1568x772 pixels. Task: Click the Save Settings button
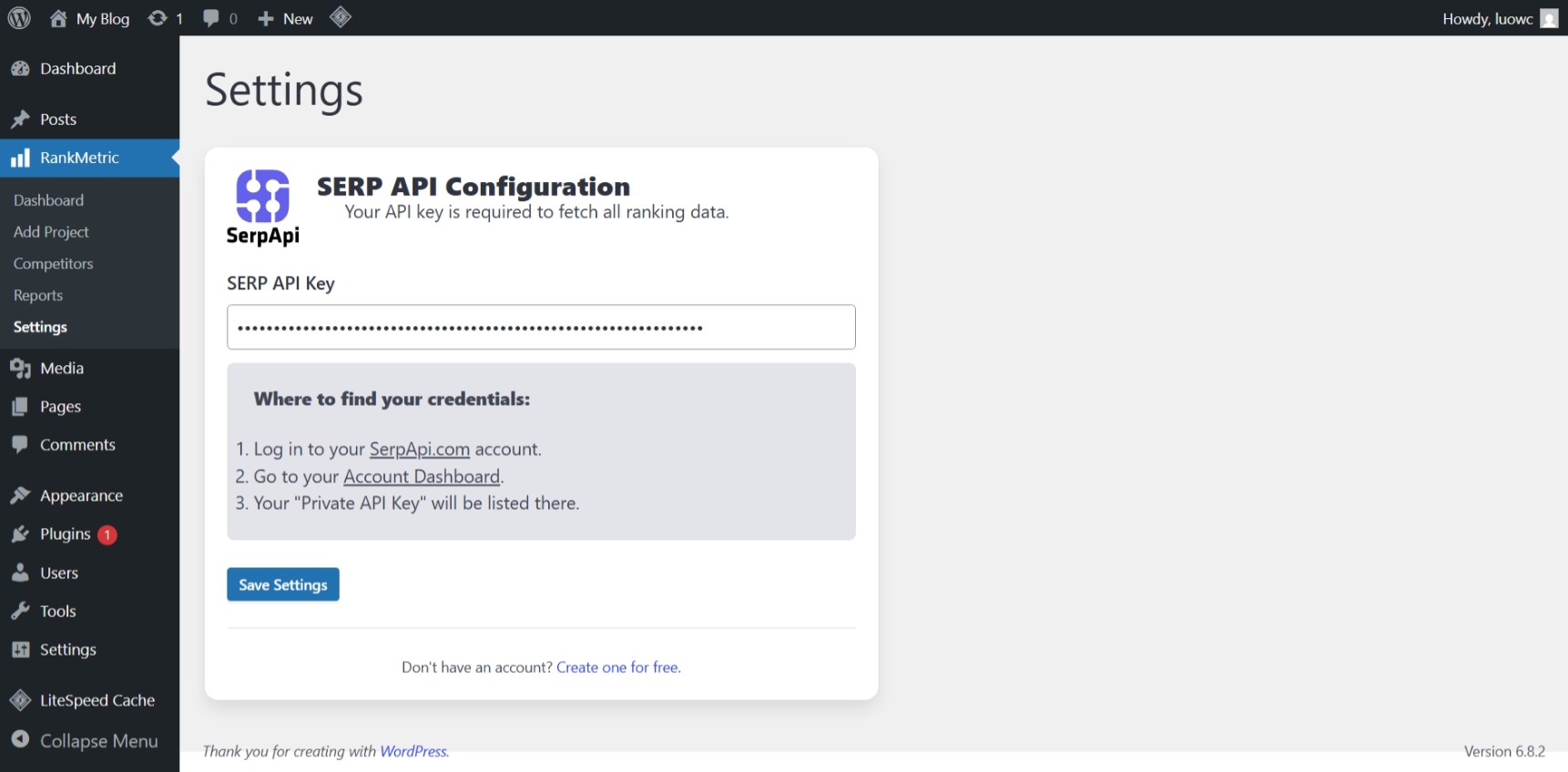(x=283, y=584)
